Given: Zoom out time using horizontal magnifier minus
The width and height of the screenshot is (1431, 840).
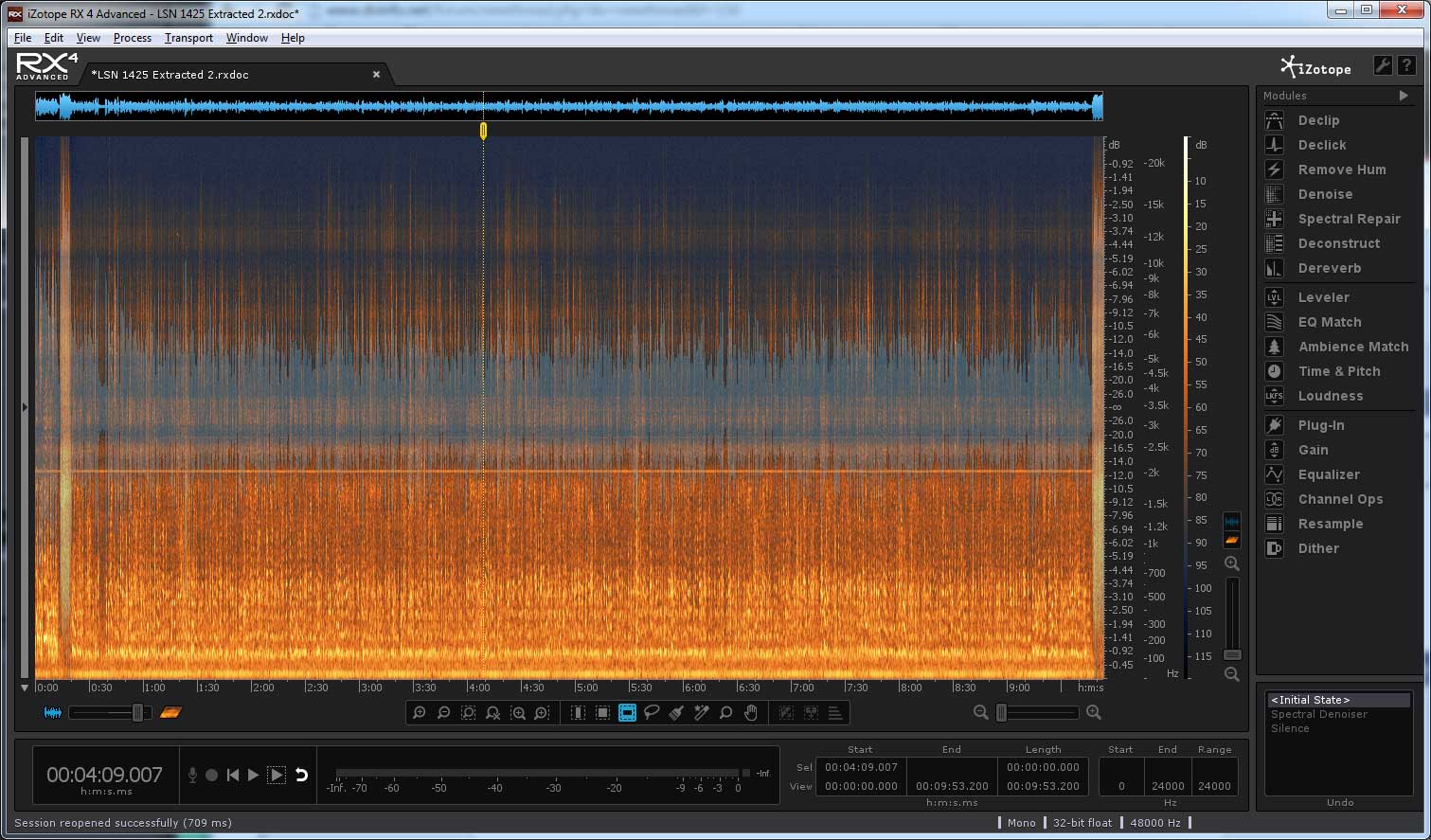Looking at the screenshot, I should pos(981,712).
